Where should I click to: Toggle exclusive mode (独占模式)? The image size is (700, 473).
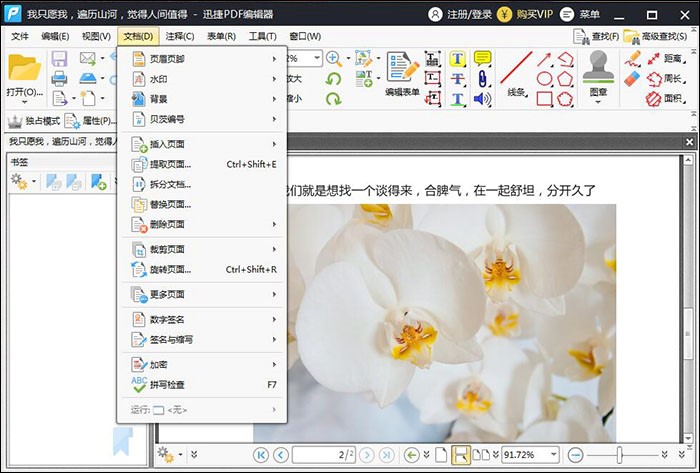35,121
